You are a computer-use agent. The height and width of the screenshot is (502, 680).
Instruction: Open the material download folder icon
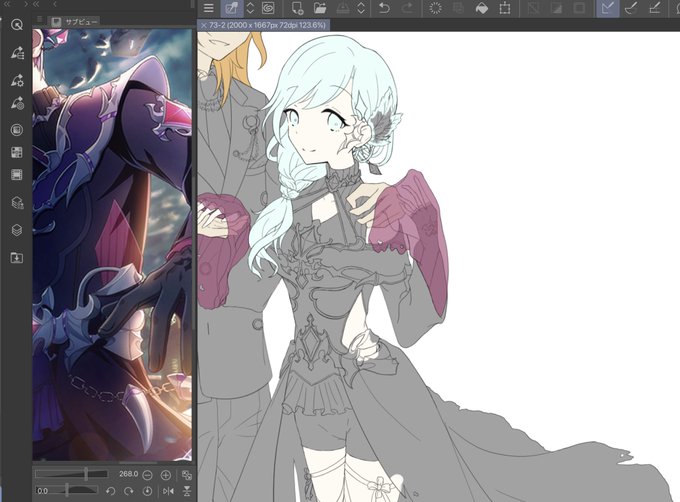pyautogui.click(x=16, y=258)
